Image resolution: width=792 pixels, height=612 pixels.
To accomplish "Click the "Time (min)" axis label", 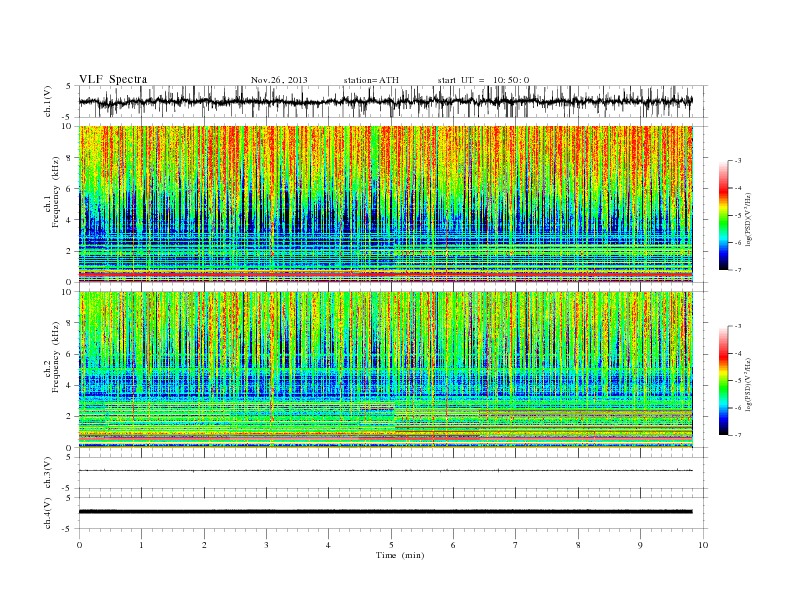I will (400, 555).
